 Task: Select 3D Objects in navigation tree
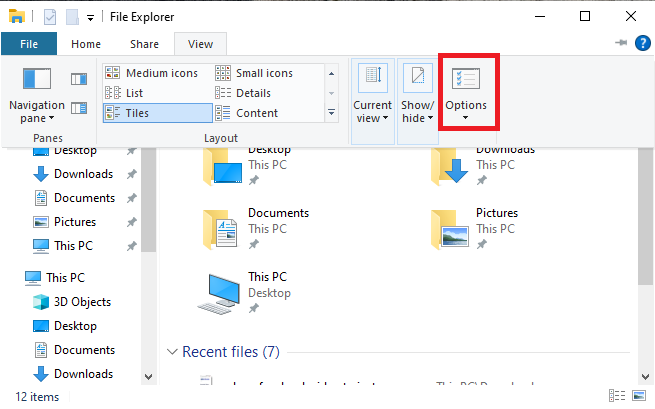(x=81, y=302)
